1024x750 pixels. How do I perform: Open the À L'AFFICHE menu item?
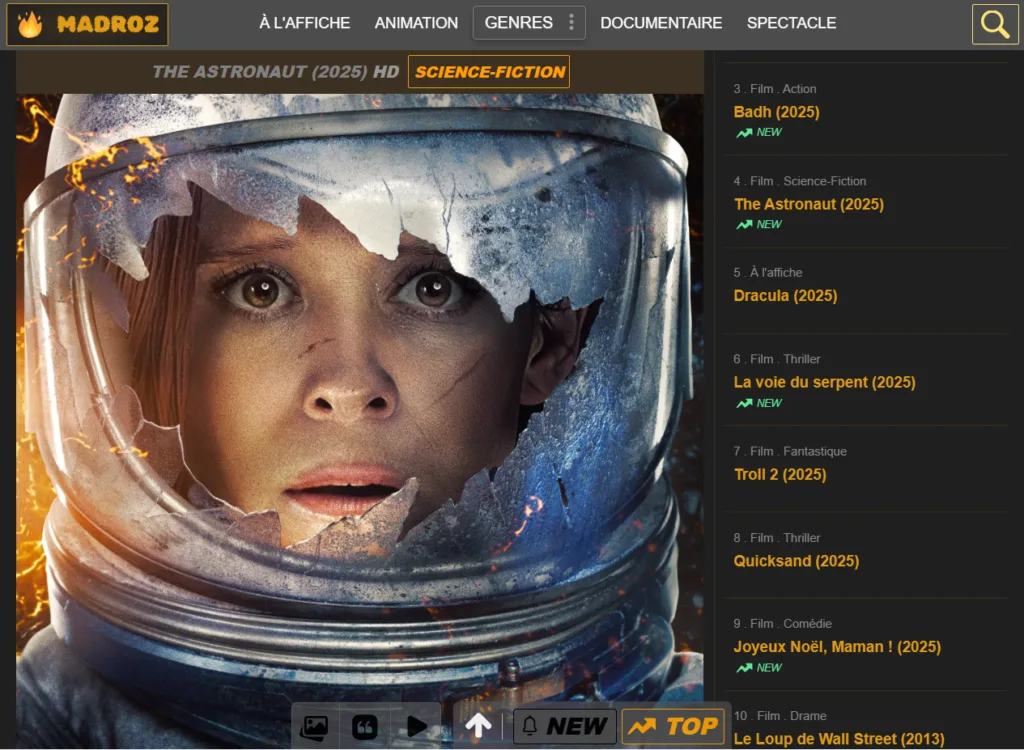[303, 22]
